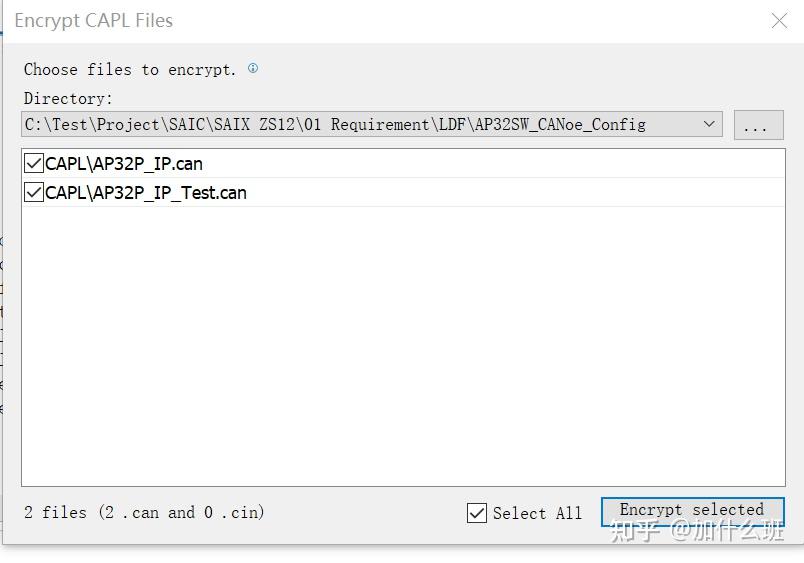This screenshot has height=563, width=804.
Task: Select the CAPL\AP32P_IP.can file name
Action: pos(124,164)
